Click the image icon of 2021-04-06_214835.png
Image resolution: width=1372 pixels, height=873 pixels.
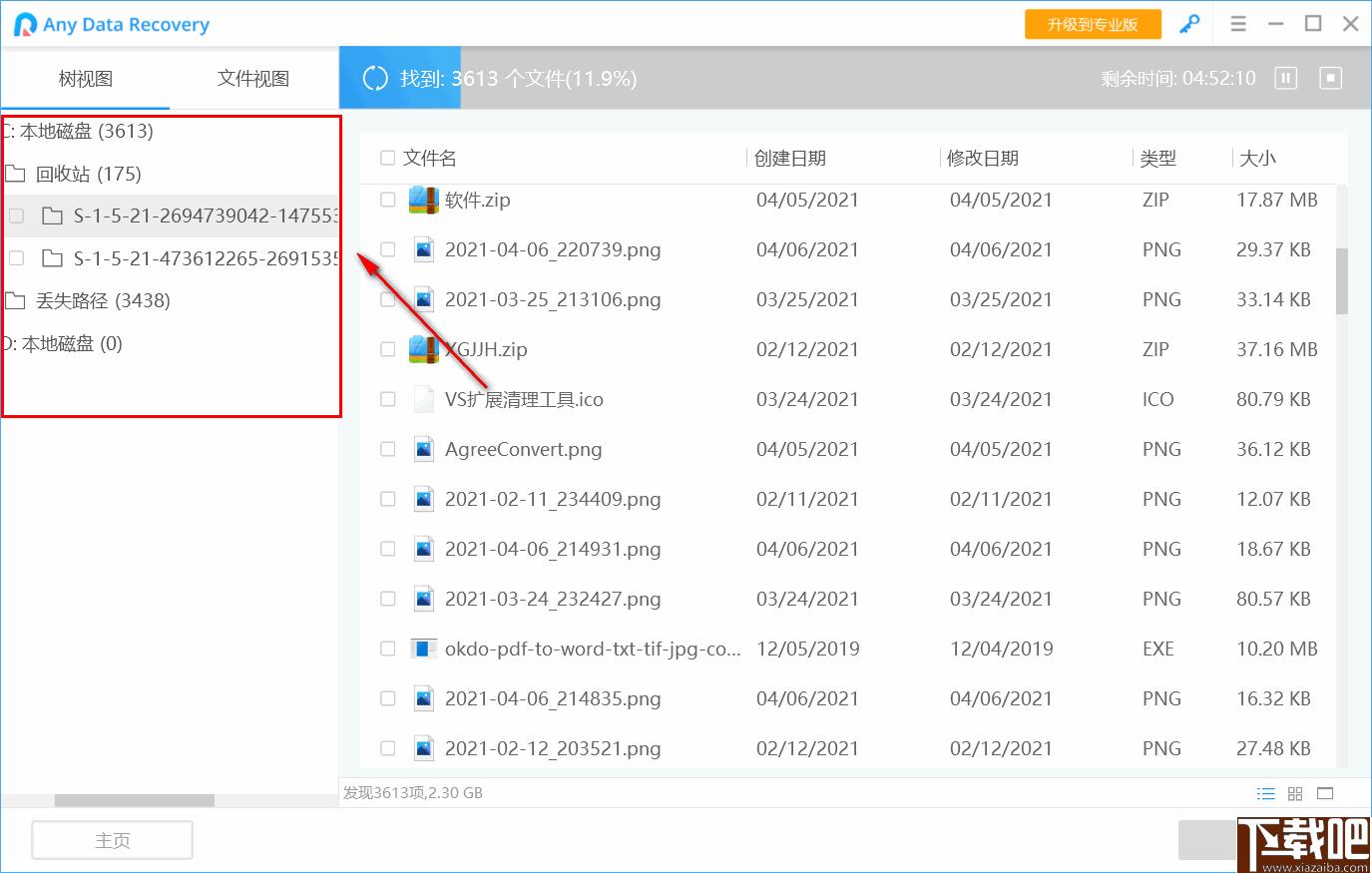[x=423, y=698]
